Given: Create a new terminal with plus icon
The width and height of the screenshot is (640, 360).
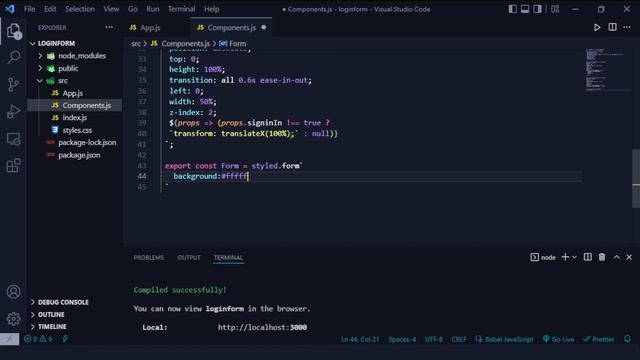Looking at the screenshot, I should (565, 257).
